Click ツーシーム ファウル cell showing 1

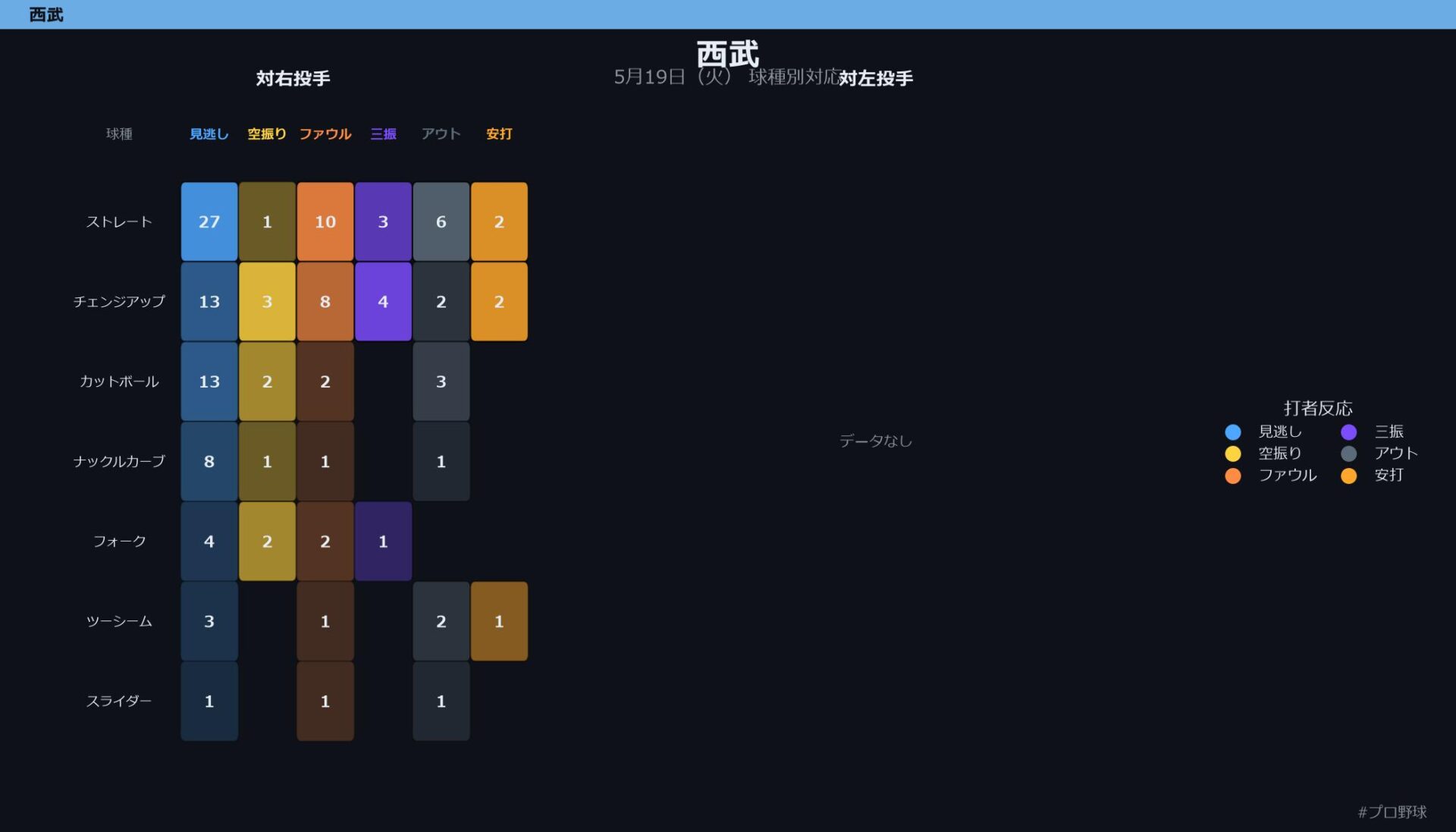(x=325, y=621)
